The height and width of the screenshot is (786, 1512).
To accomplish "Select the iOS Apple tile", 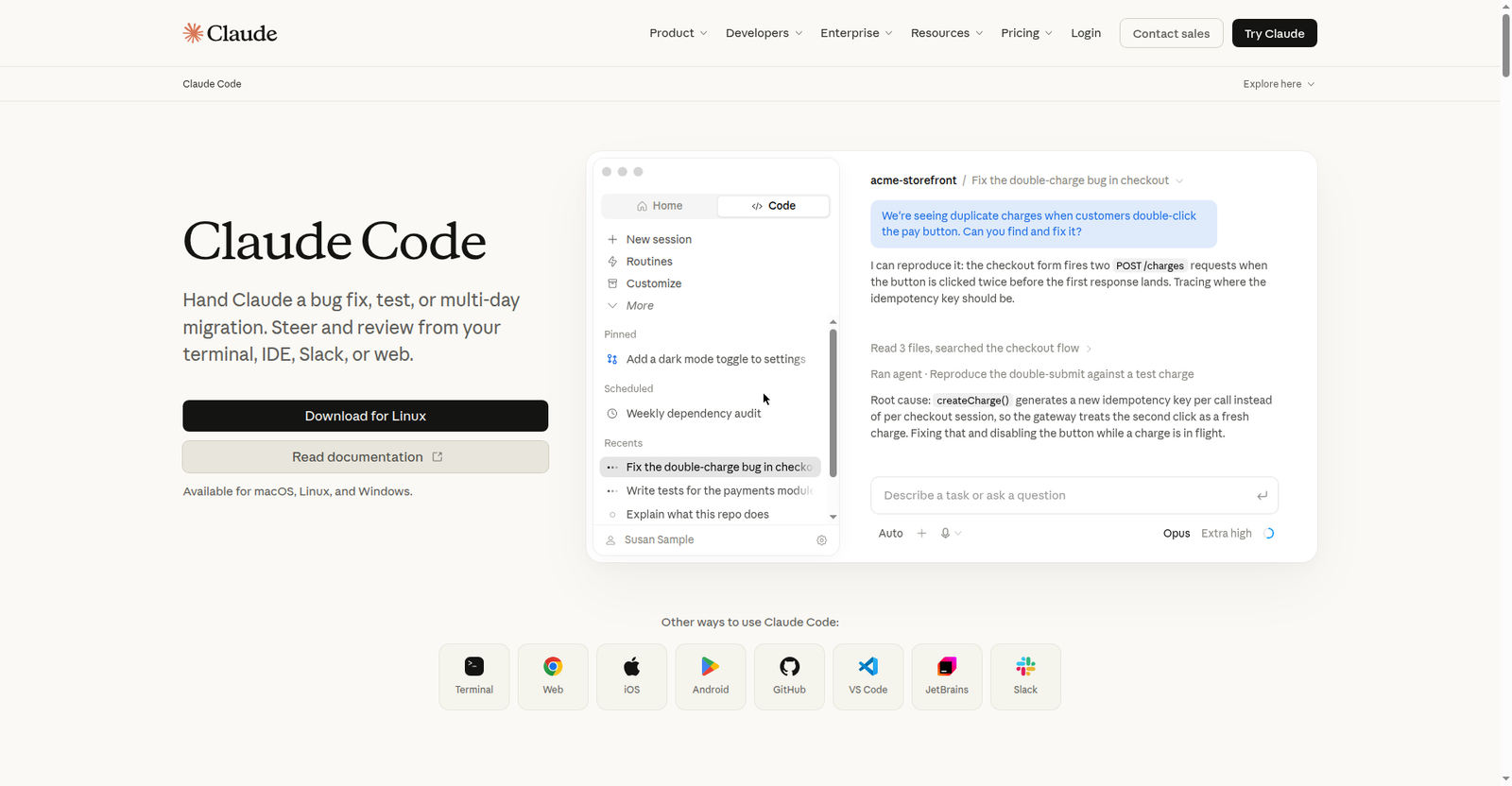I will pyautogui.click(x=632, y=676).
